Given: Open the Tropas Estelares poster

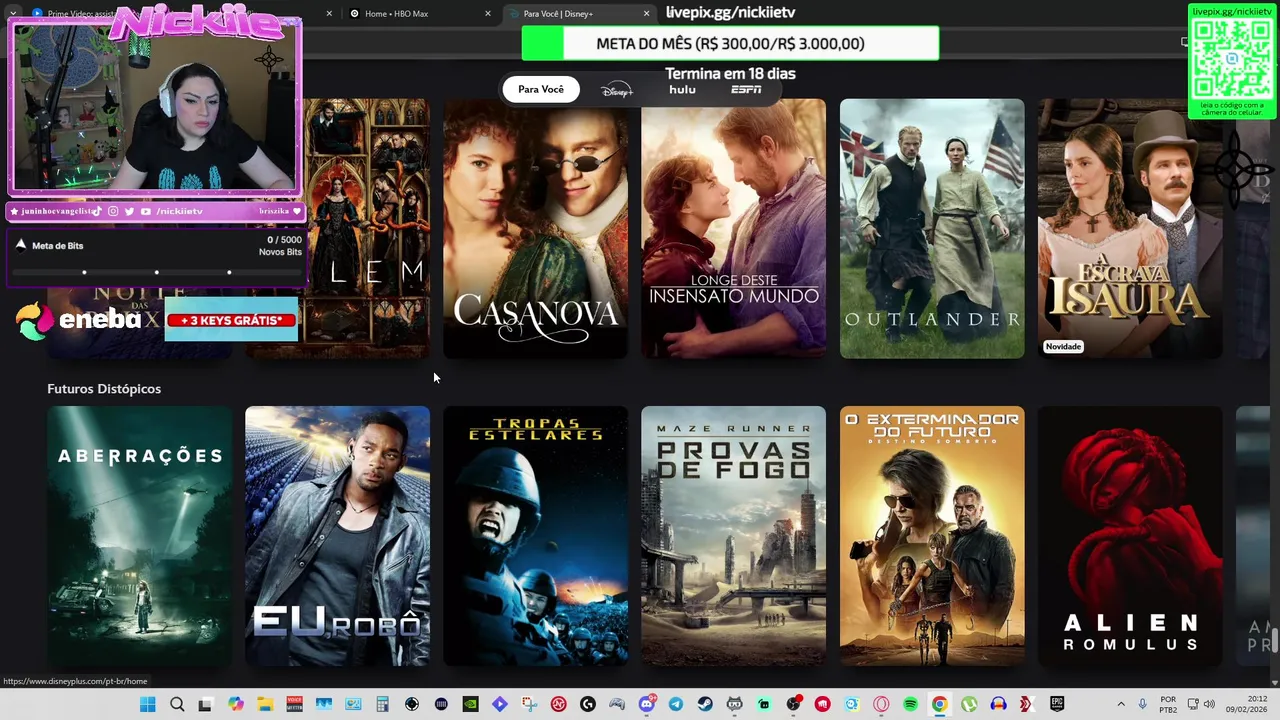Looking at the screenshot, I should coord(536,536).
